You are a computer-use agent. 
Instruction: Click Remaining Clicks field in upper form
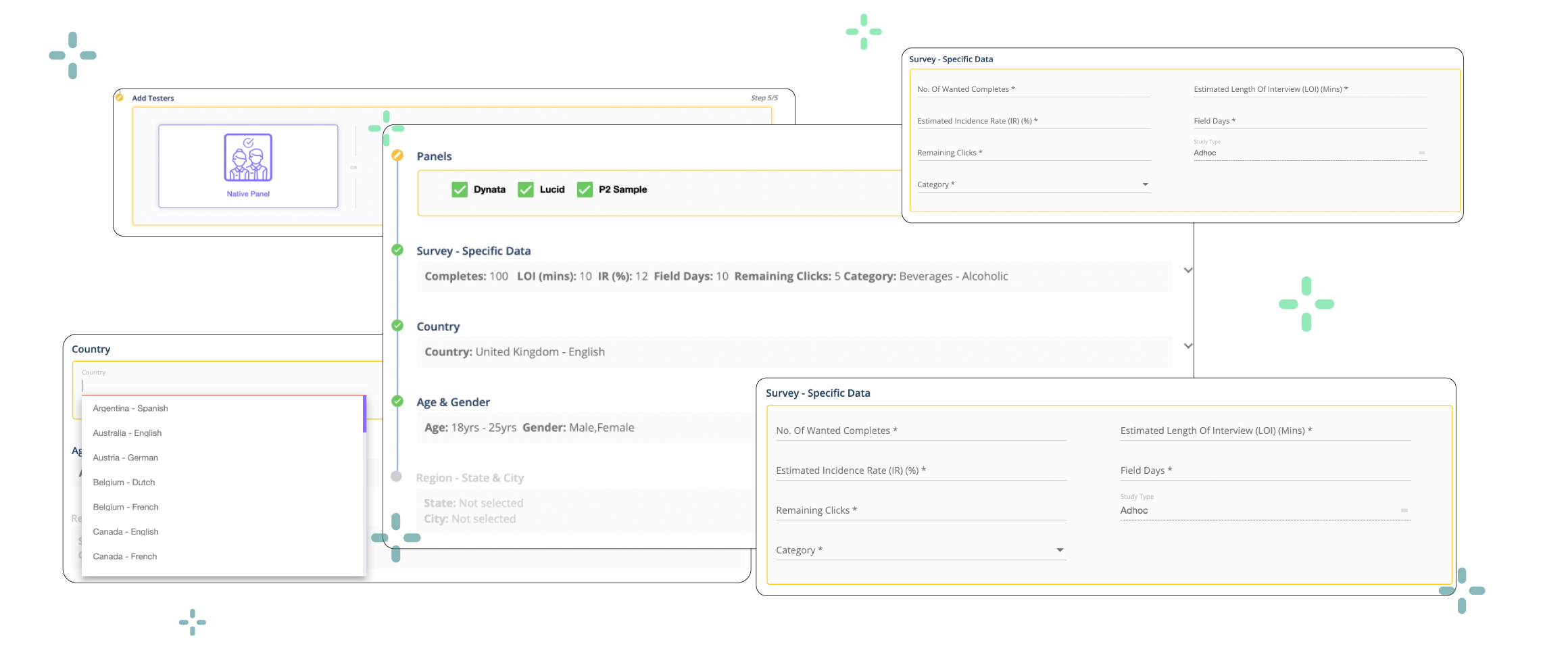pyautogui.click(x=1033, y=153)
